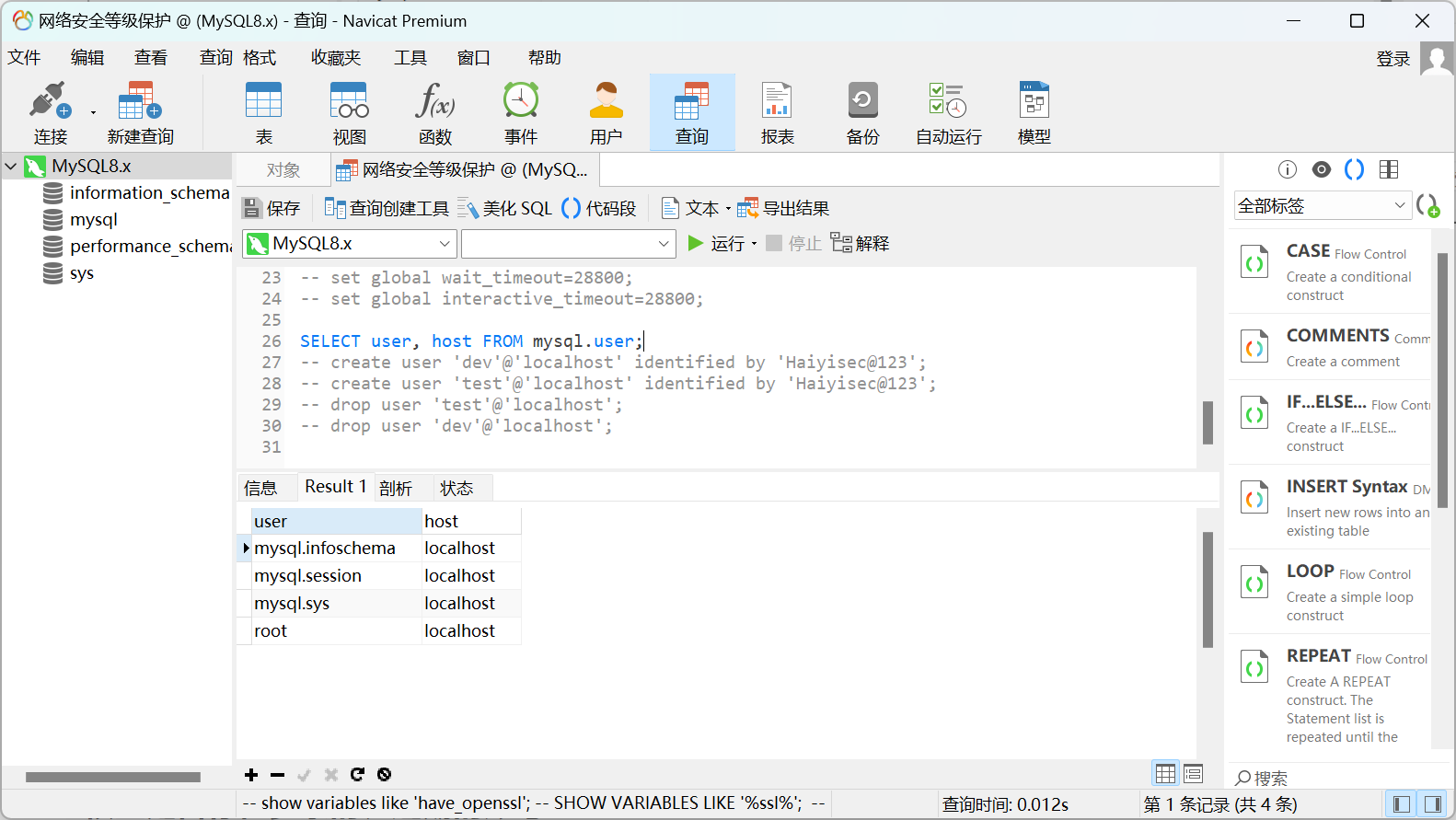Switch to form view in result pane
1456x820 pixels.
point(1194,774)
